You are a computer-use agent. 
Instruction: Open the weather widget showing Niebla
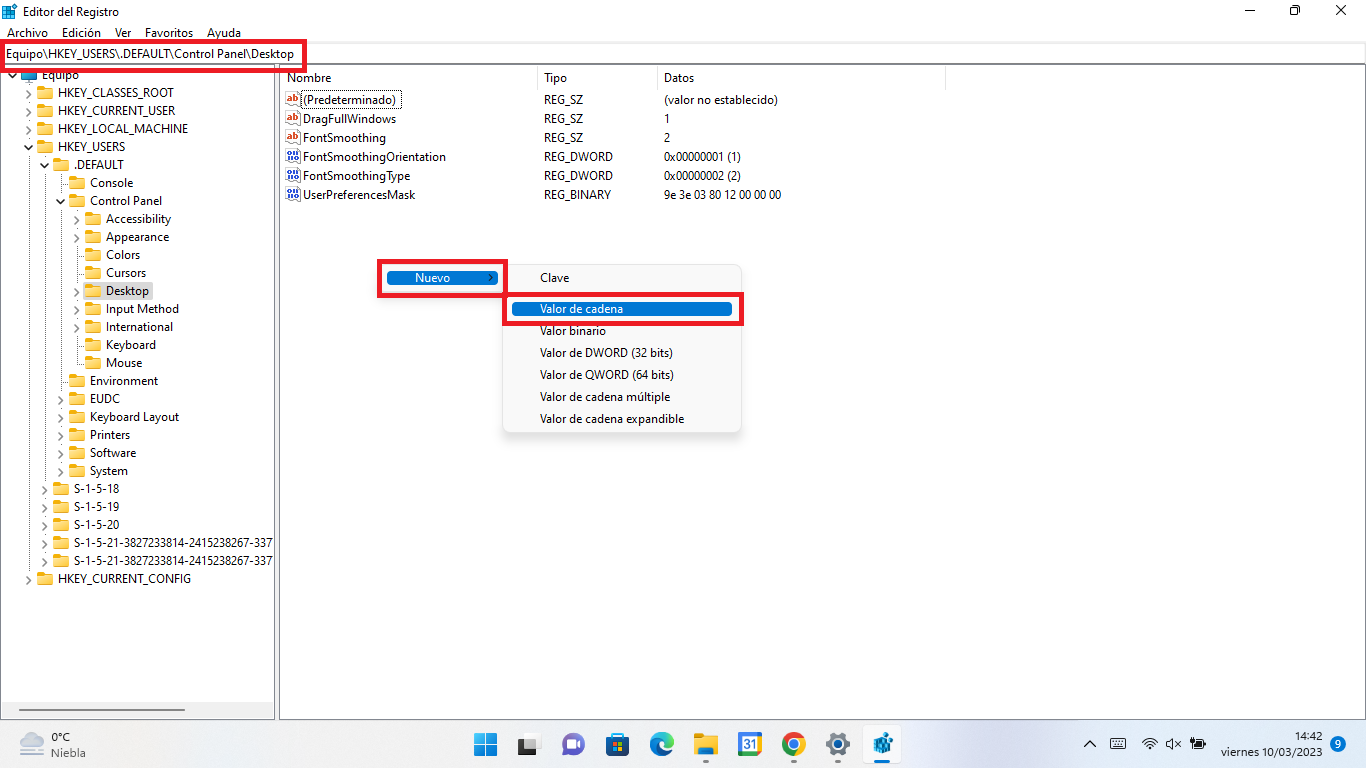pos(53,744)
